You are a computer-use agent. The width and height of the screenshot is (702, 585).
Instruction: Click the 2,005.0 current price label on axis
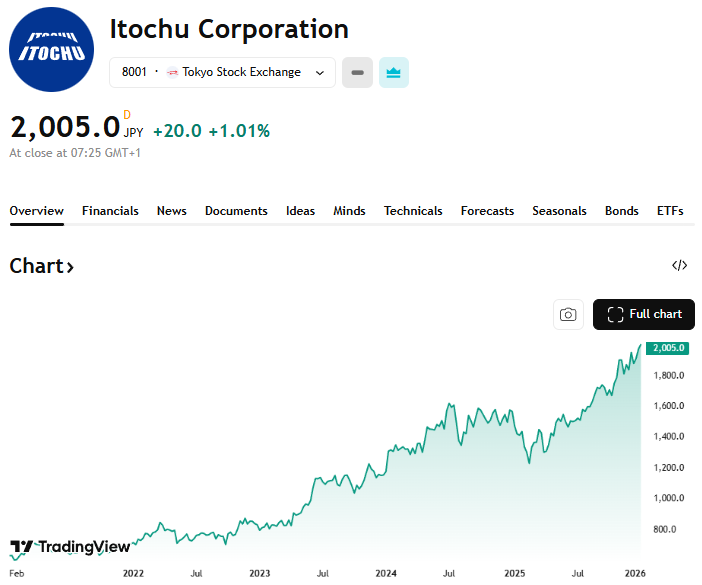666,348
